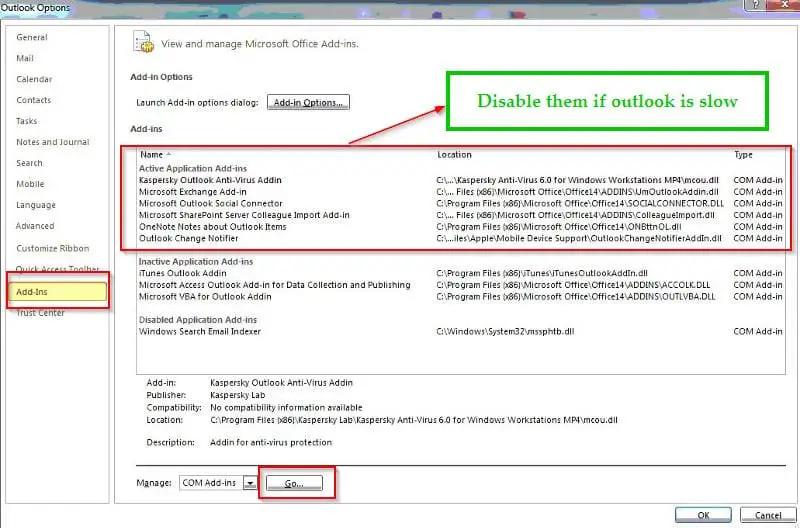Go to Customize Ribbon settings
This screenshot has width=800, height=528.
(53, 248)
